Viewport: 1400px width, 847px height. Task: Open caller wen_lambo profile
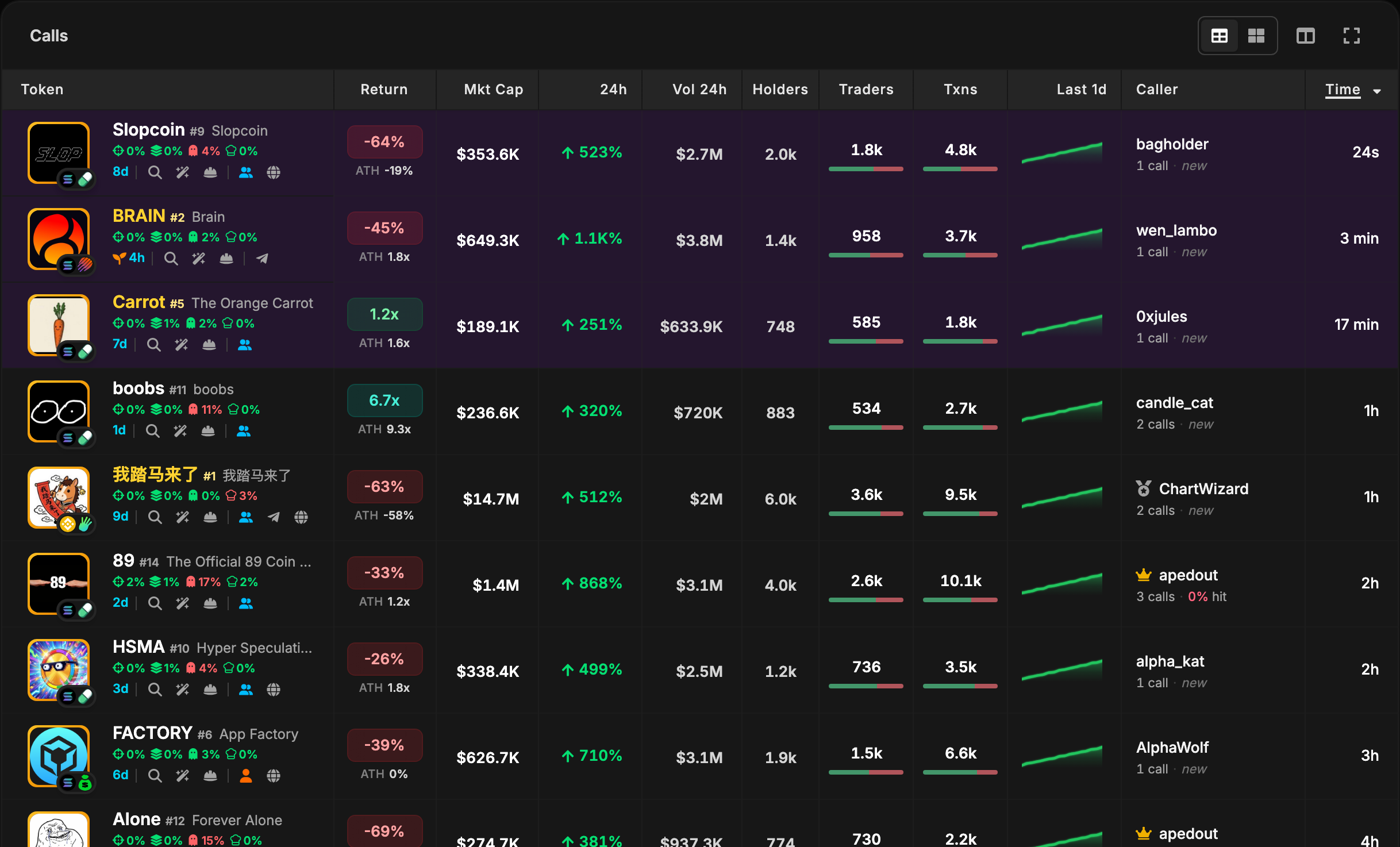coord(1176,230)
